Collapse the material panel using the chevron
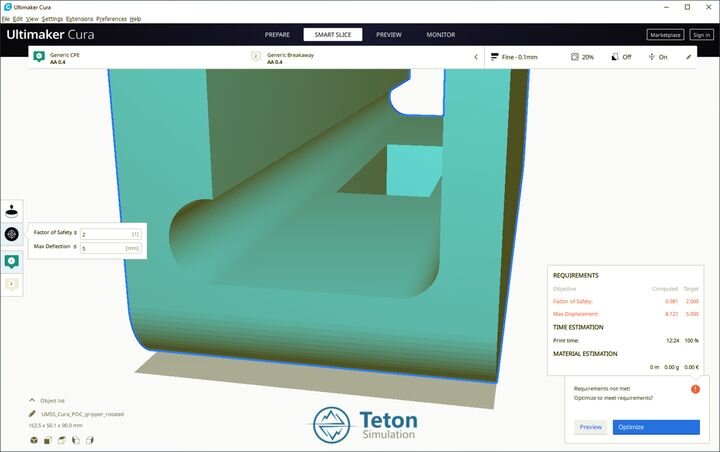This screenshot has height=452, width=720. pyautogui.click(x=475, y=57)
